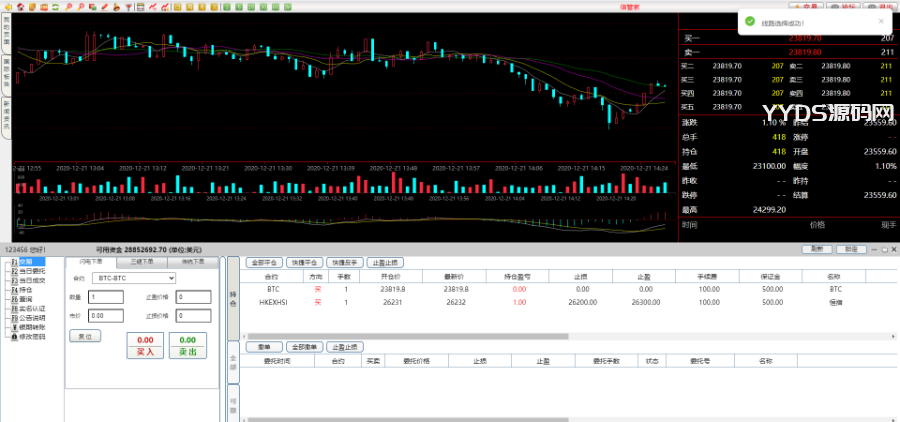Dismiss the green success notification
Viewport: 900px width, 422px height.
881,20
